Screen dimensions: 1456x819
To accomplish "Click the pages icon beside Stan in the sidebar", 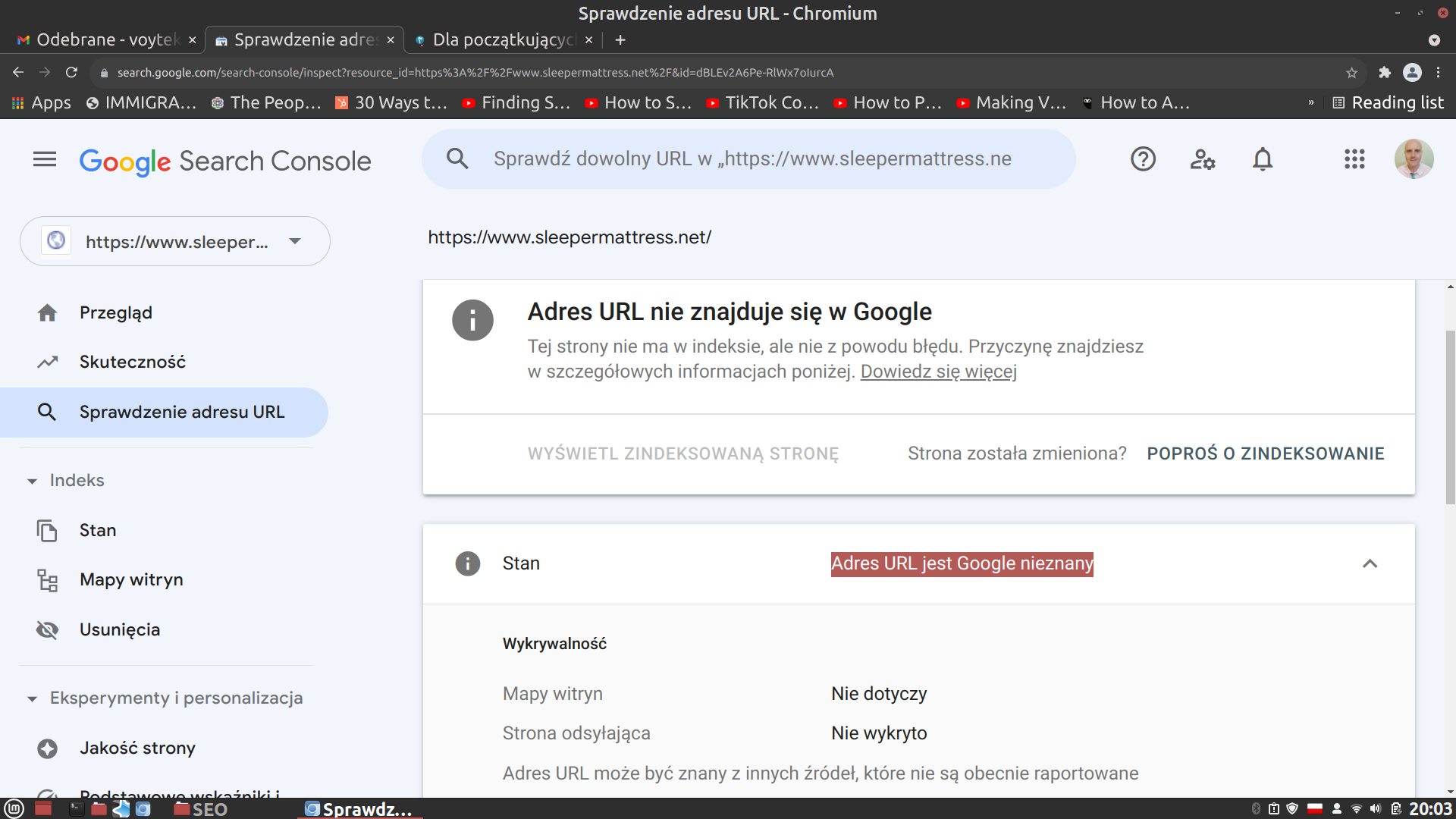I will [x=47, y=530].
